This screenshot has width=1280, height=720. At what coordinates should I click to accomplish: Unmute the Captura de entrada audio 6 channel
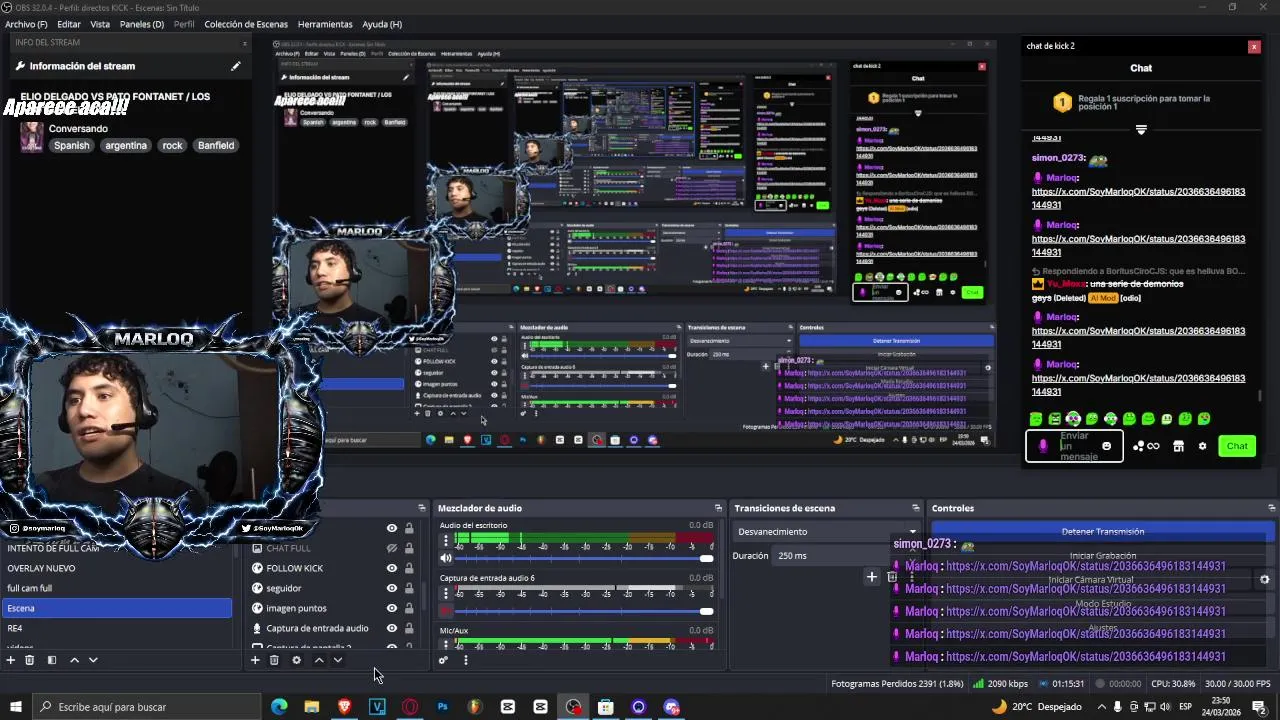(x=446, y=611)
